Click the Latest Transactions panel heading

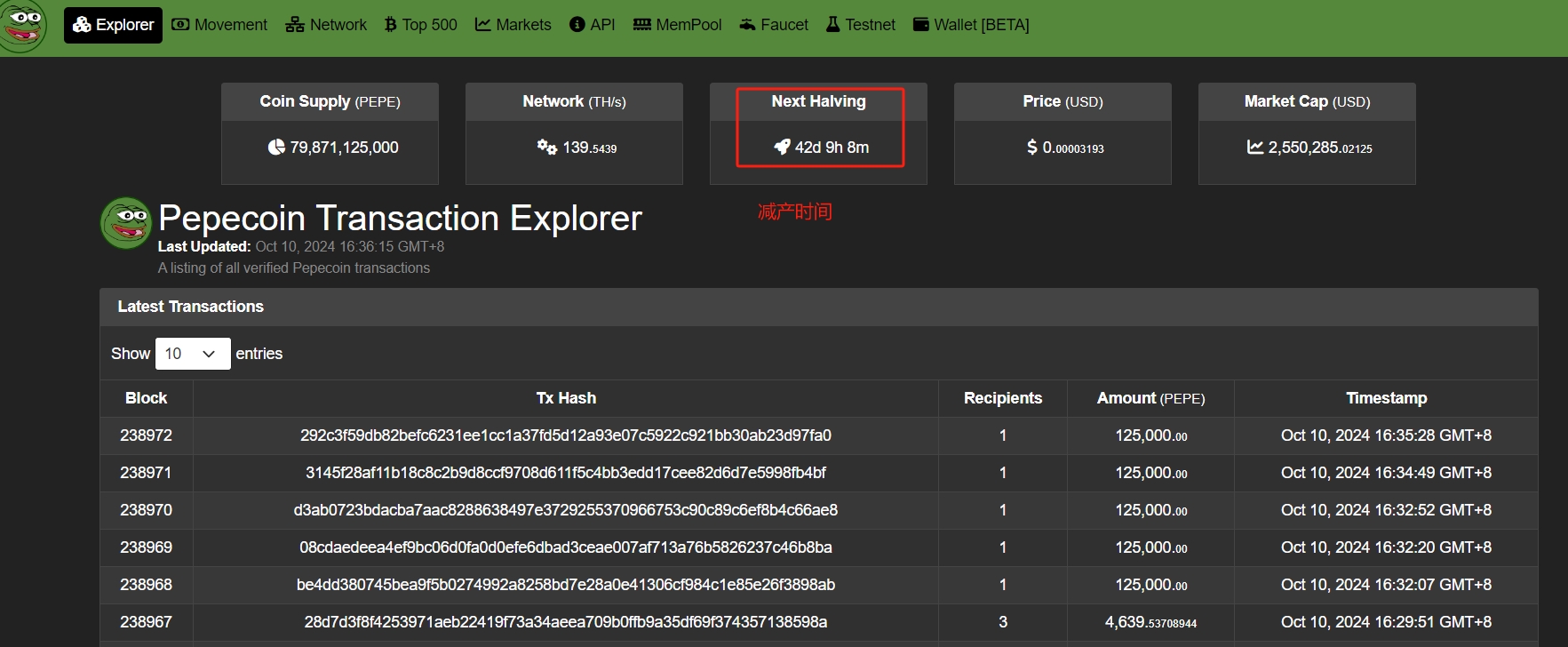(191, 307)
